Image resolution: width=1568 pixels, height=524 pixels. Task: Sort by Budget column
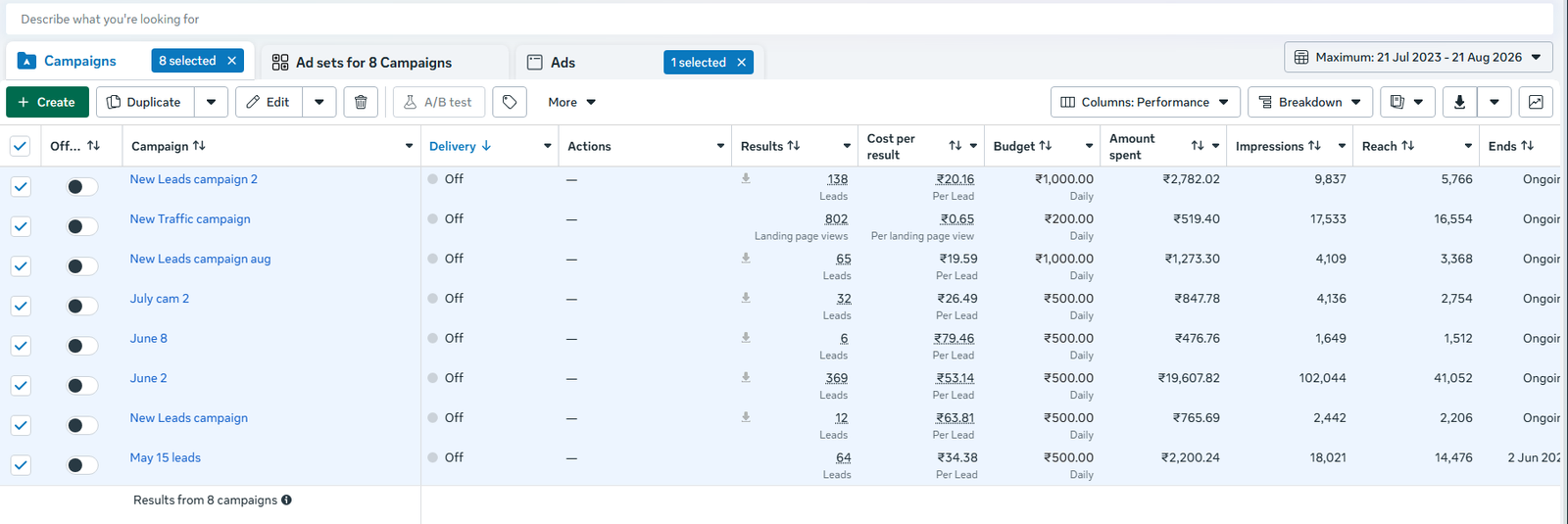(1046, 145)
